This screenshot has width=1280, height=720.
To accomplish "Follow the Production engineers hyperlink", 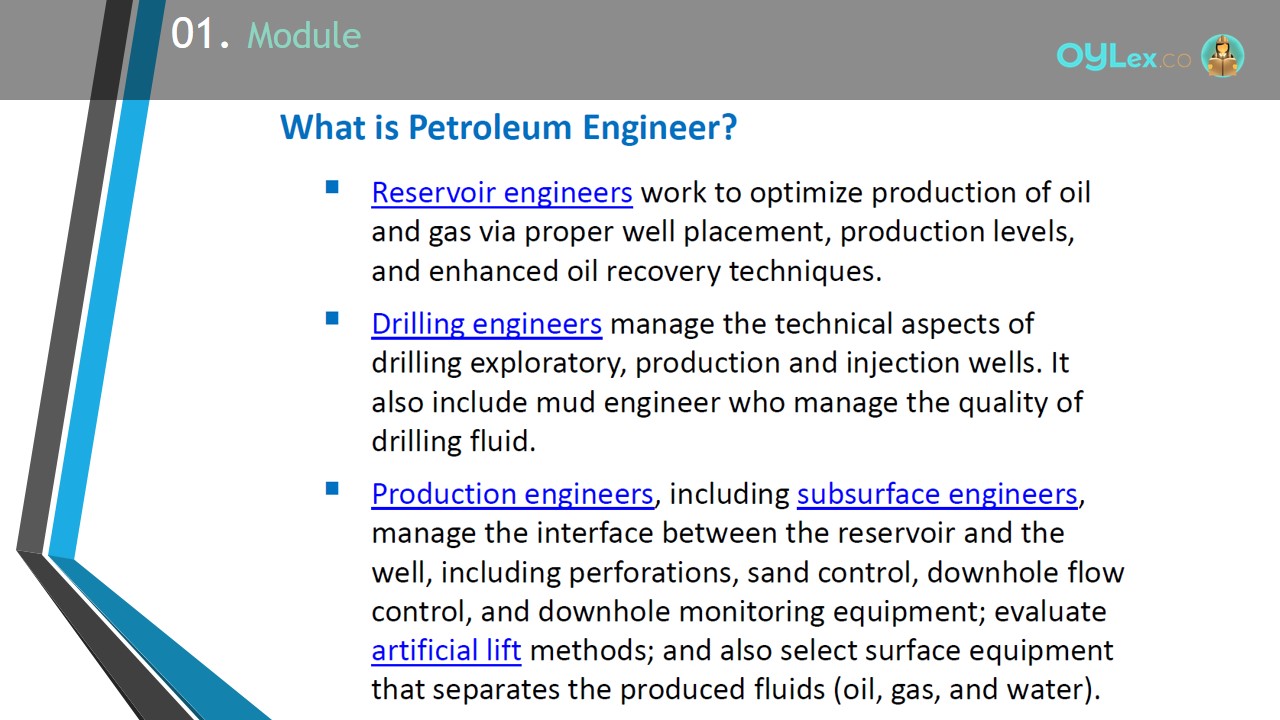I will [x=512, y=494].
